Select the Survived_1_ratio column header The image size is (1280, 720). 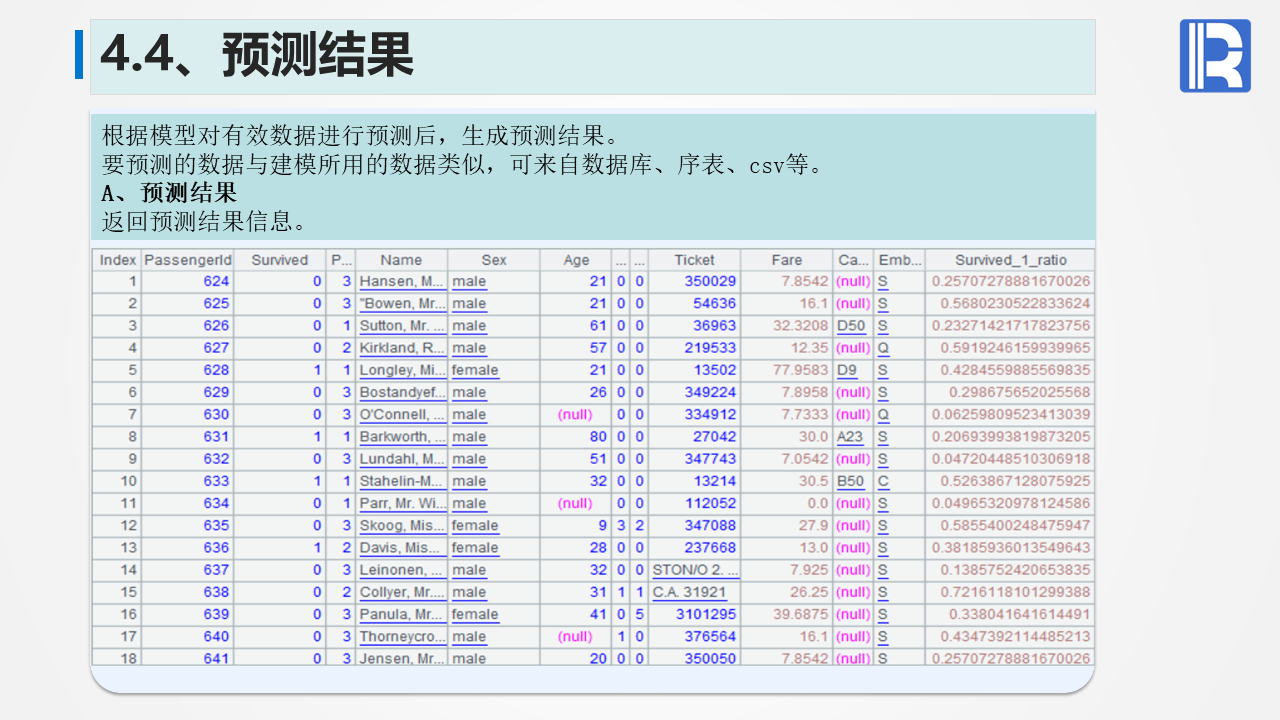click(x=1009, y=260)
